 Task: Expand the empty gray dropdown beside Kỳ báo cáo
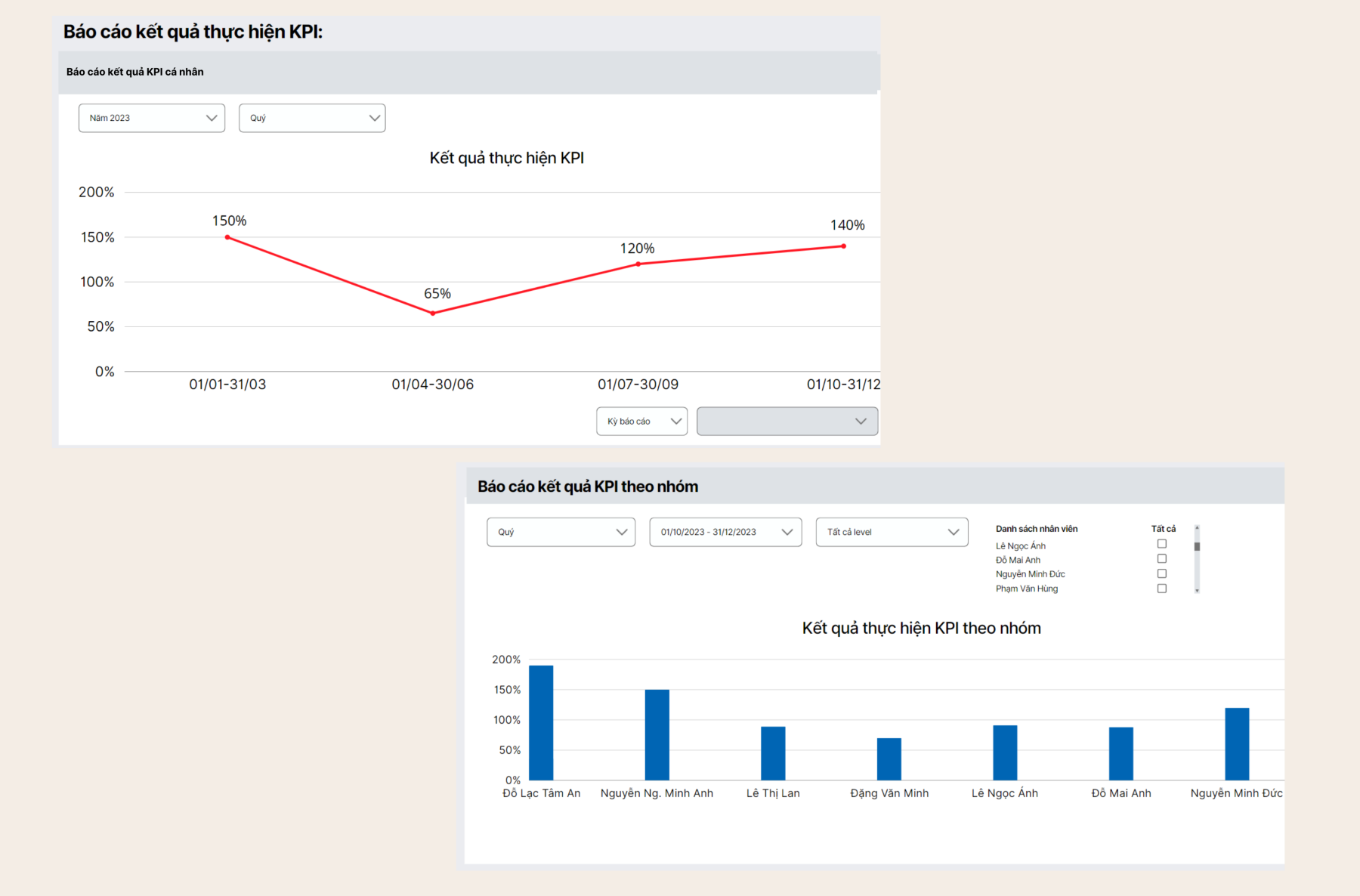pyautogui.click(x=787, y=422)
